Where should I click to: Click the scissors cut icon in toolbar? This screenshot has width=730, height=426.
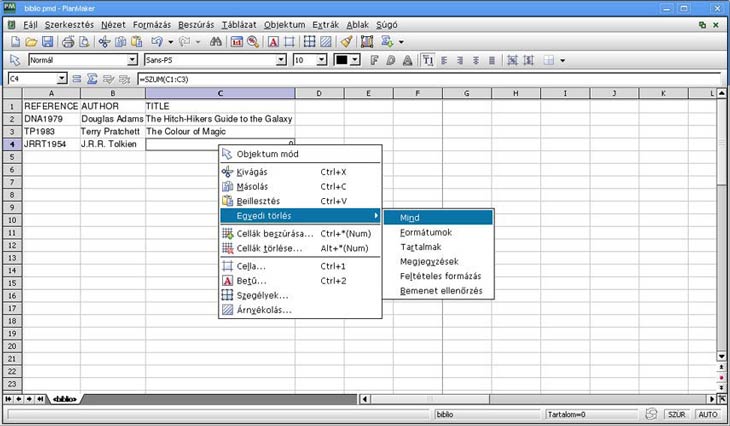(104, 42)
